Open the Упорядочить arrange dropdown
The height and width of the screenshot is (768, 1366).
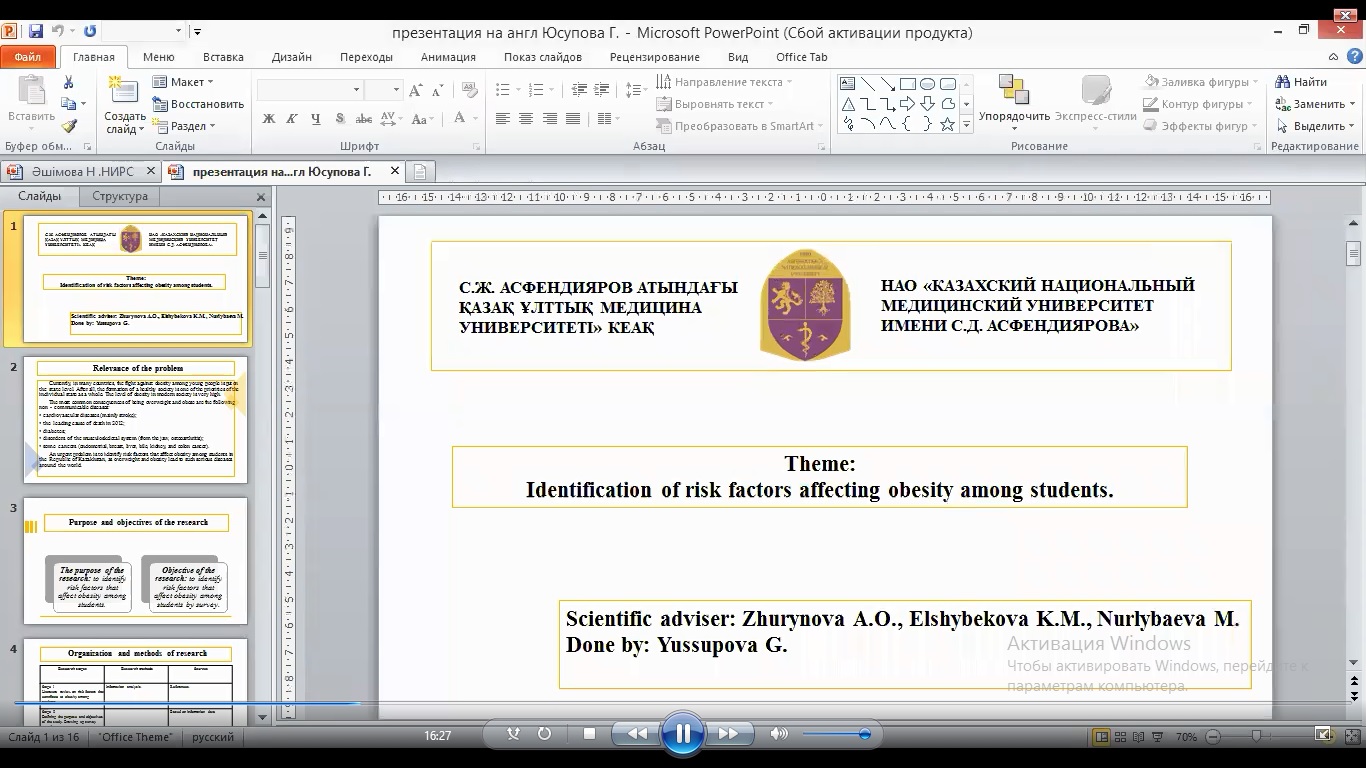click(x=1014, y=103)
